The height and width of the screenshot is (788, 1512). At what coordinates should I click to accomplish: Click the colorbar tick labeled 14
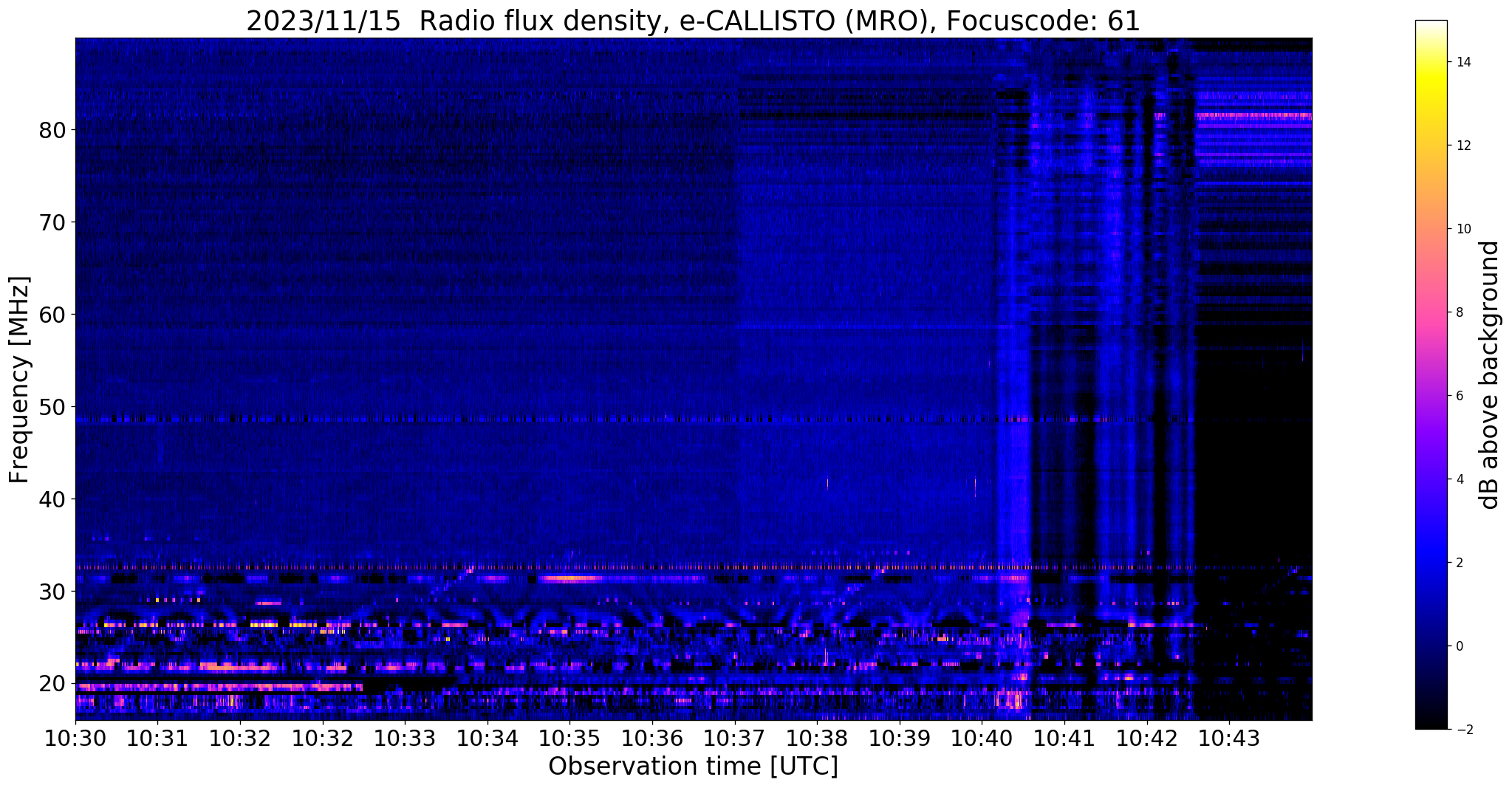pyautogui.click(x=1463, y=62)
